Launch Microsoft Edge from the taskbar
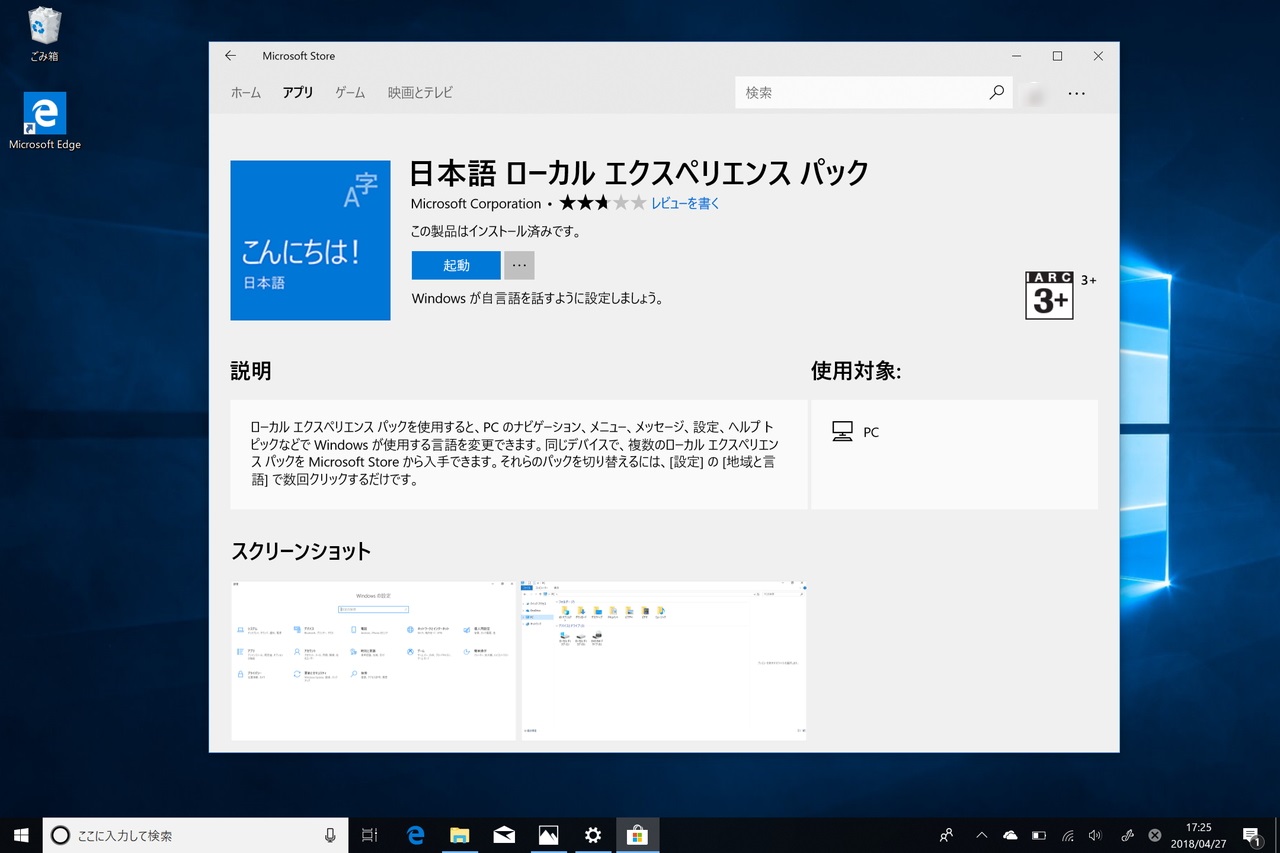 tap(415, 835)
